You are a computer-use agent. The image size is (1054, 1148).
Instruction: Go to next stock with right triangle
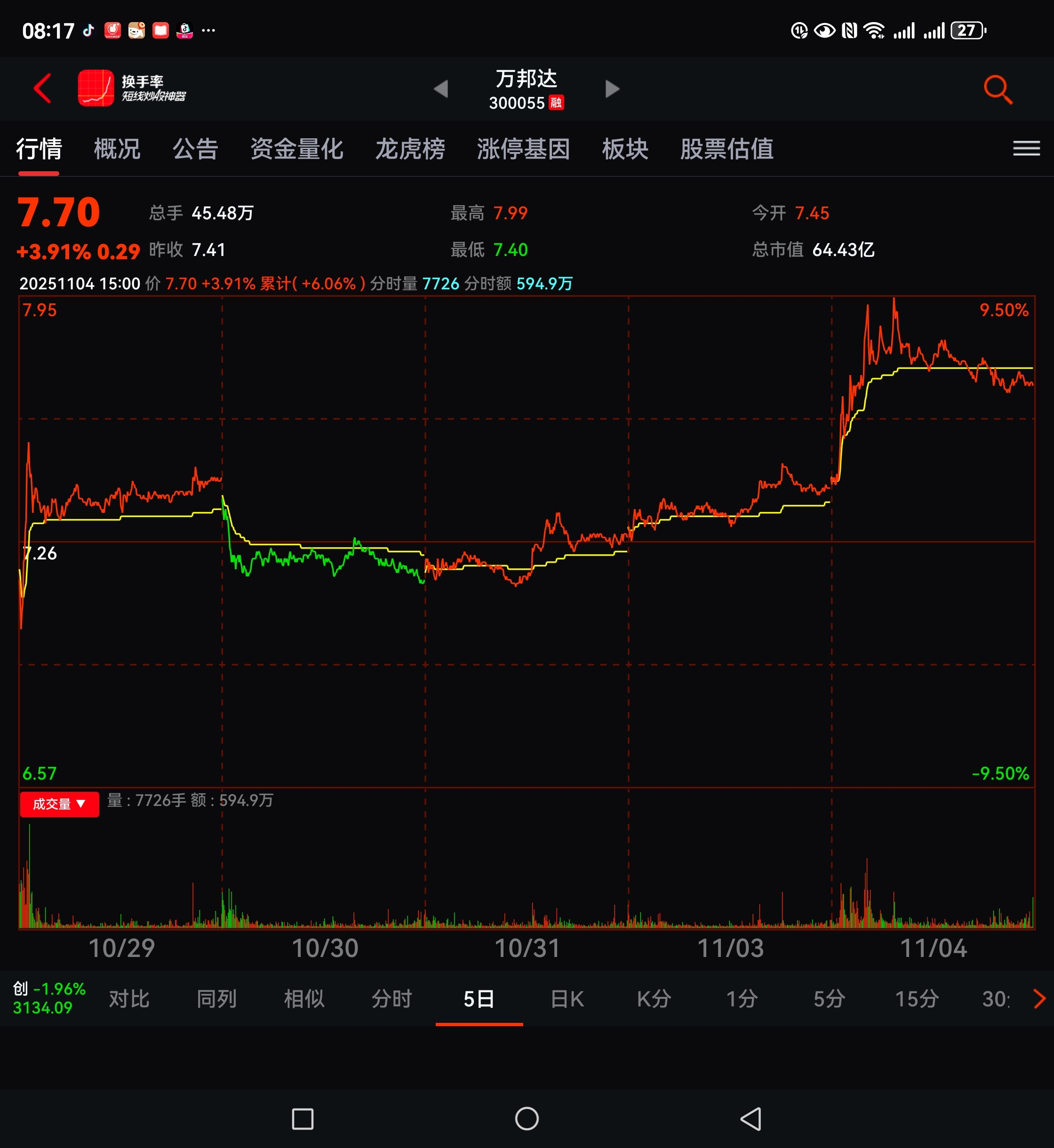(x=612, y=89)
